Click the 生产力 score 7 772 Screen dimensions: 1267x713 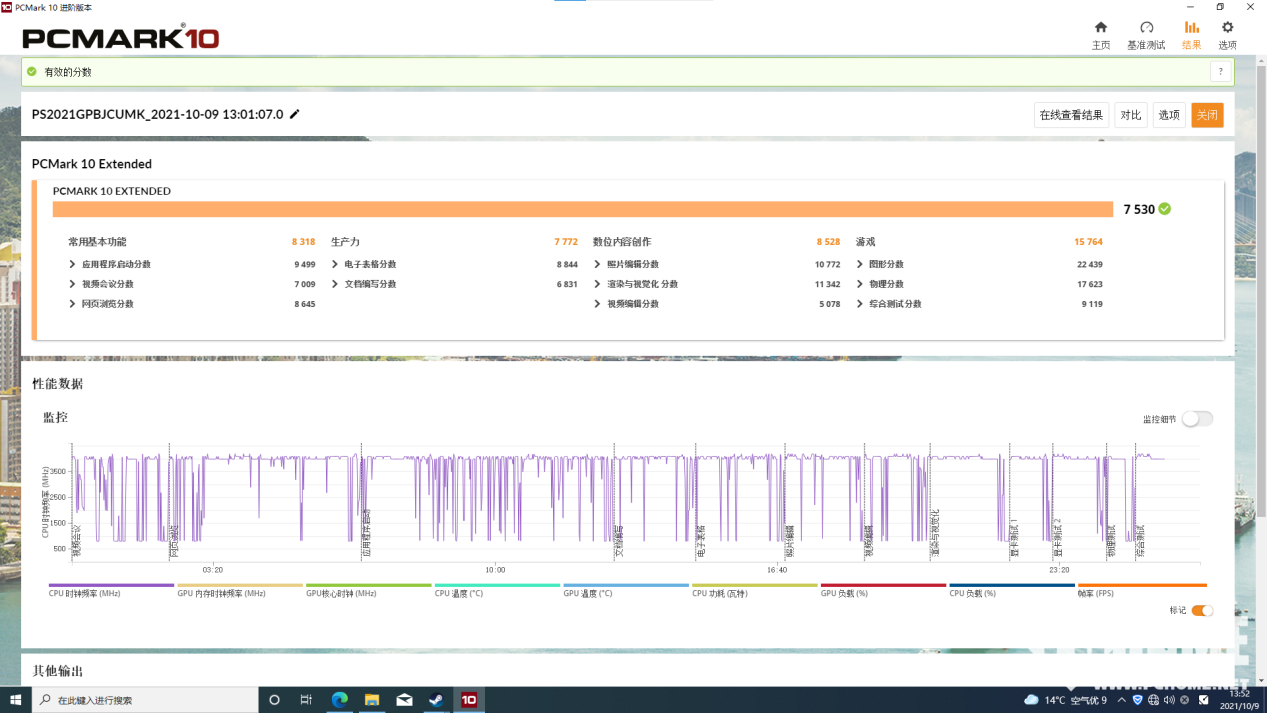[566, 242]
